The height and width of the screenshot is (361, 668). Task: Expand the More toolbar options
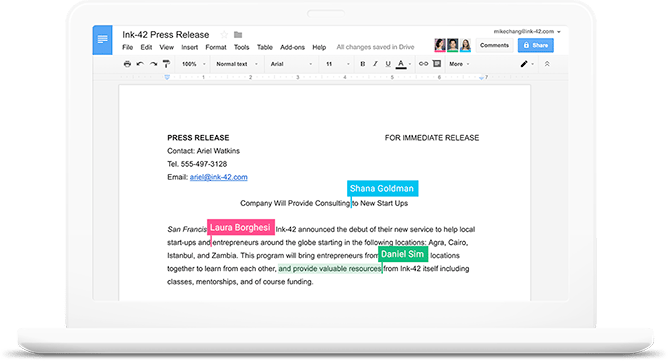point(459,64)
